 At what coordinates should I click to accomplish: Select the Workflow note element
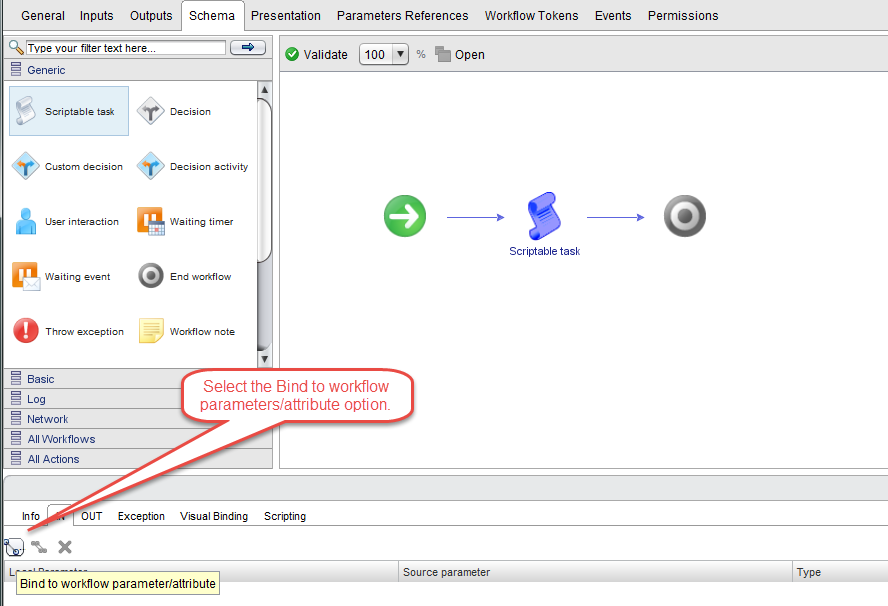(150, 331)
